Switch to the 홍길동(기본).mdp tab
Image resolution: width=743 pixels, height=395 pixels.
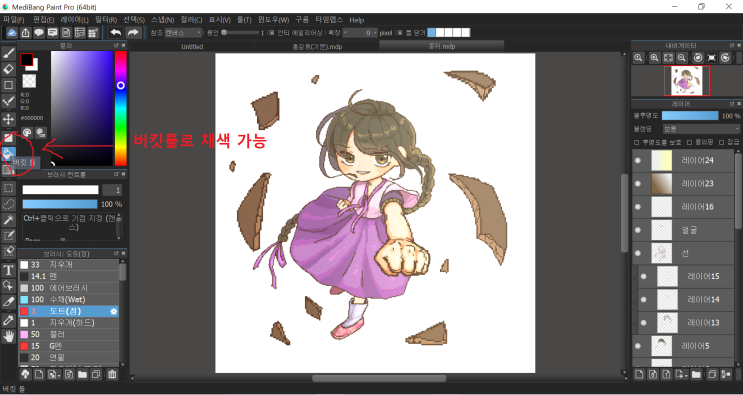(317, 46)
